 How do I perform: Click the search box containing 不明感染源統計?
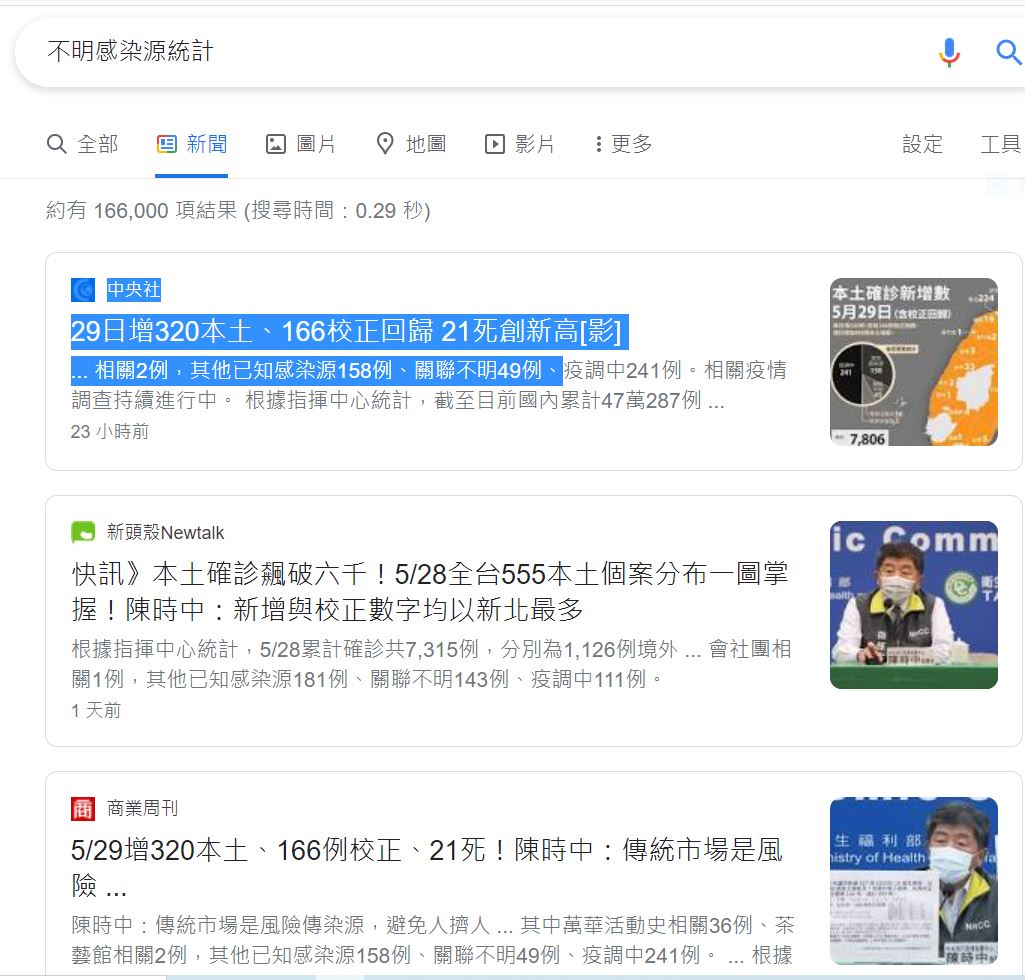(471, 52)
